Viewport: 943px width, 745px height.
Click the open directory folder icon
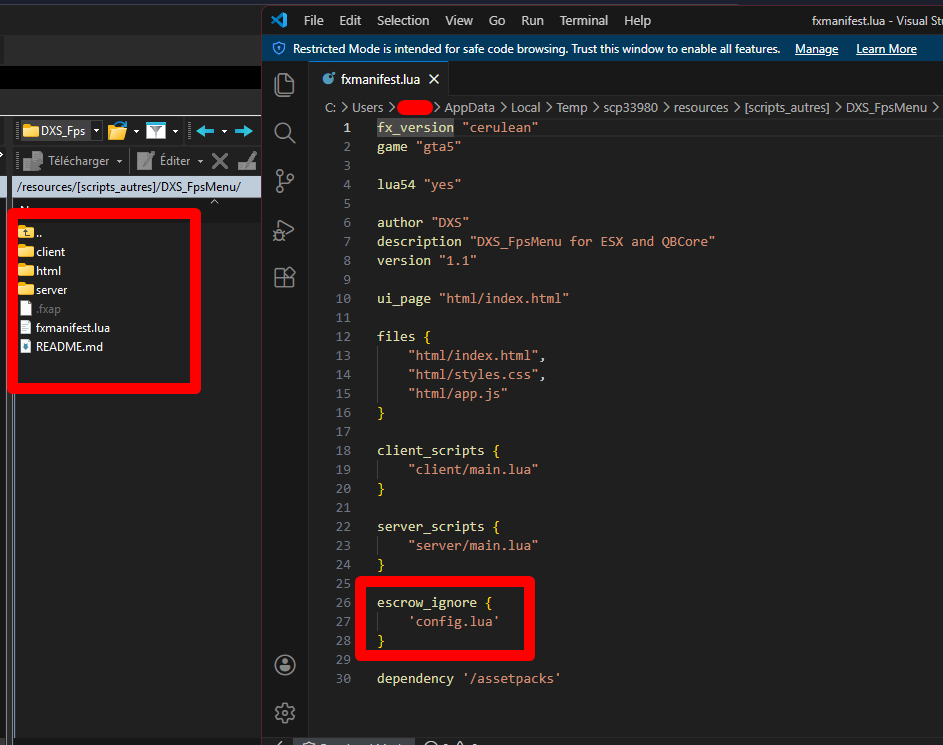point(118,130)
